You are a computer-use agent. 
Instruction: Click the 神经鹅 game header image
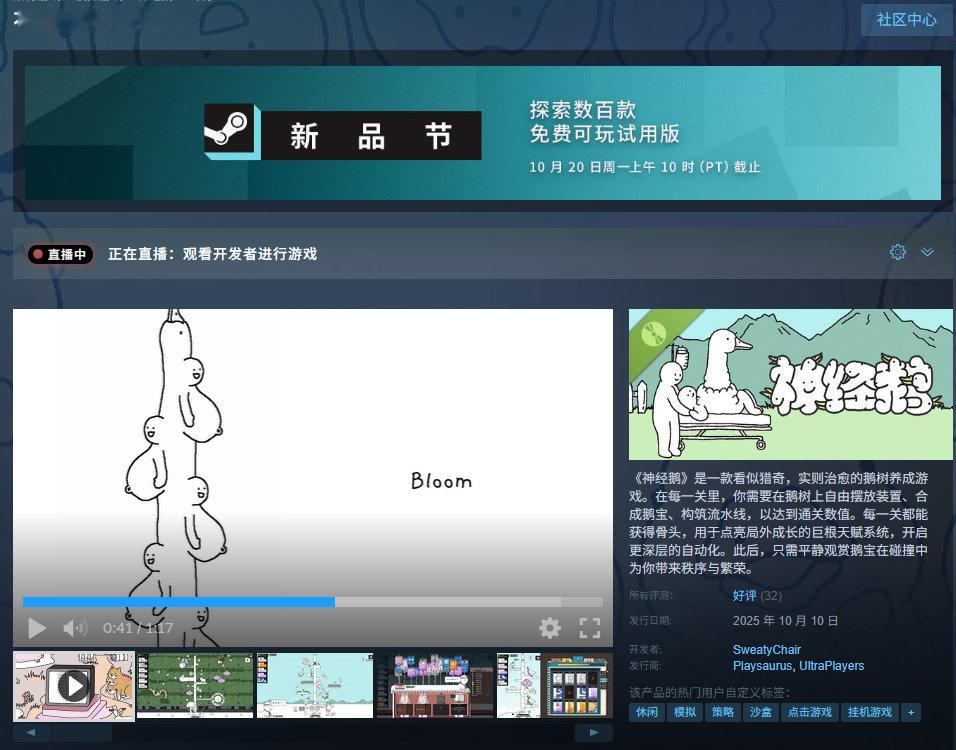pos(791,384)
